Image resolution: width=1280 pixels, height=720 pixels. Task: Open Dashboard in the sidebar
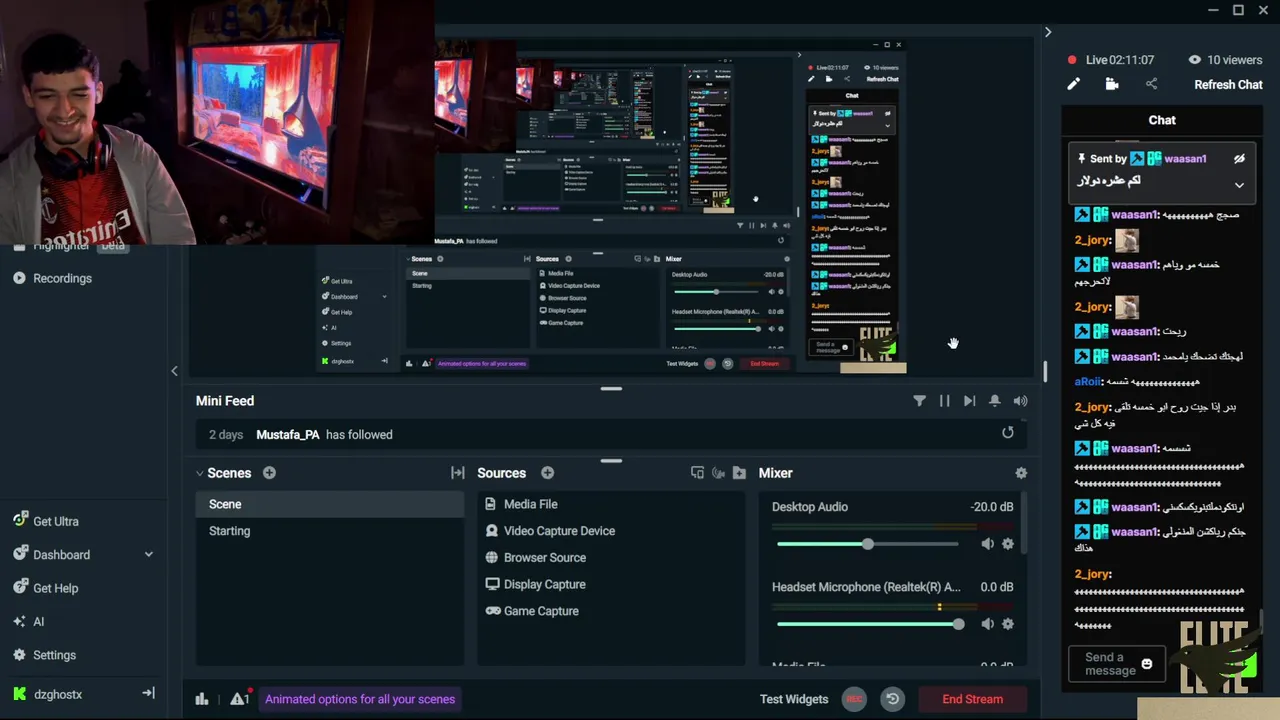[61, 554]
